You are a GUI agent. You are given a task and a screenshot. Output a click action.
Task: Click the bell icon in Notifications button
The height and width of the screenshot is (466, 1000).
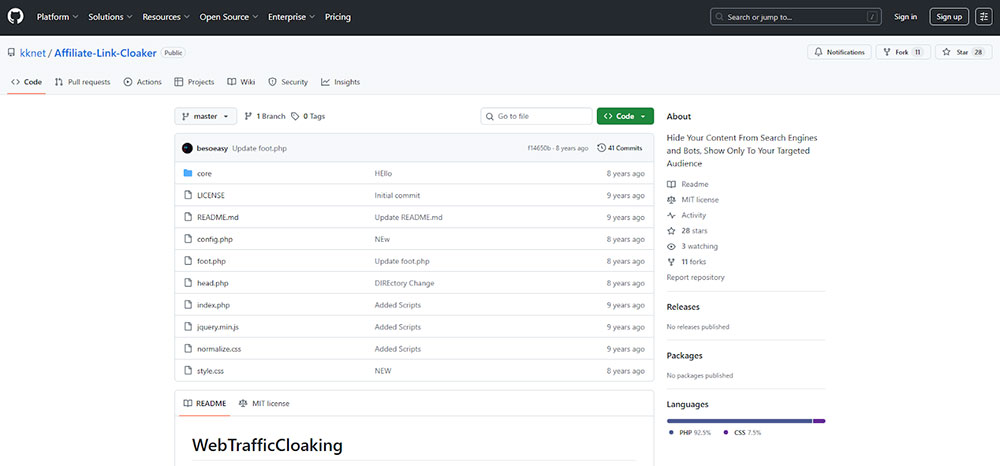[x=819, y=52]
